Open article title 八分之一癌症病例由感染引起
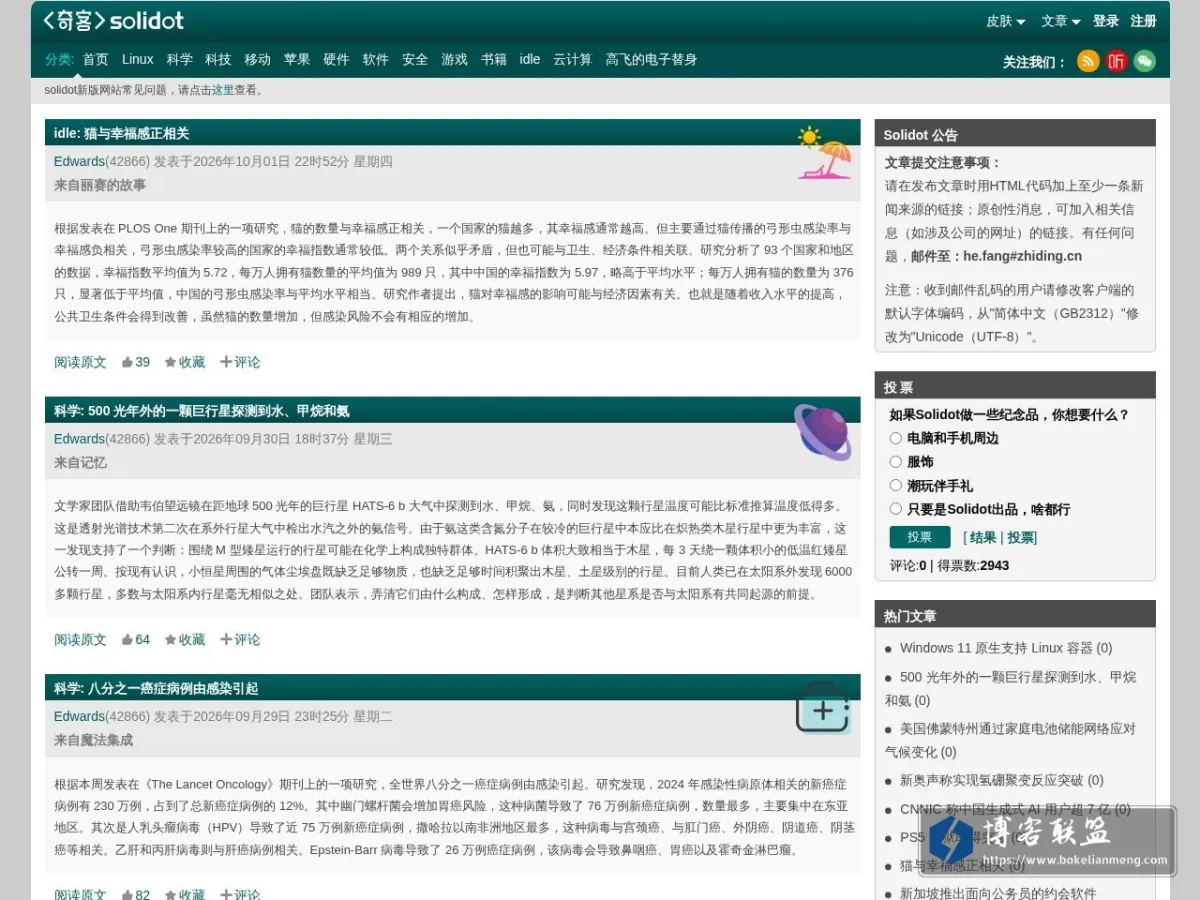The height and width of the screenshot is (900, 1200). click(156, 688)
